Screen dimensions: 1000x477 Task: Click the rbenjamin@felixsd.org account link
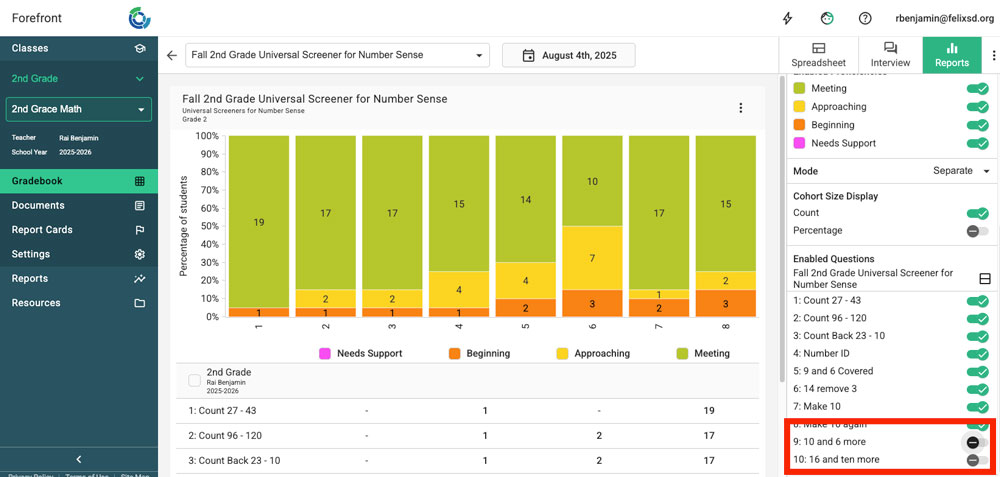[x=937, y=18]
